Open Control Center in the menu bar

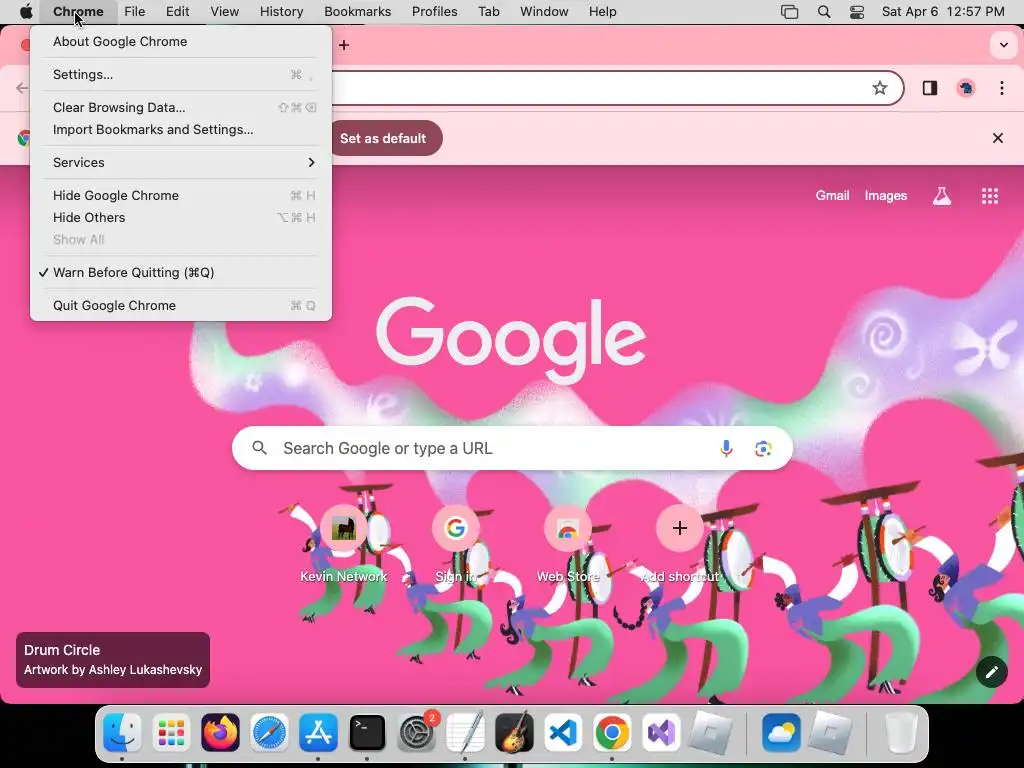(857, 12)
